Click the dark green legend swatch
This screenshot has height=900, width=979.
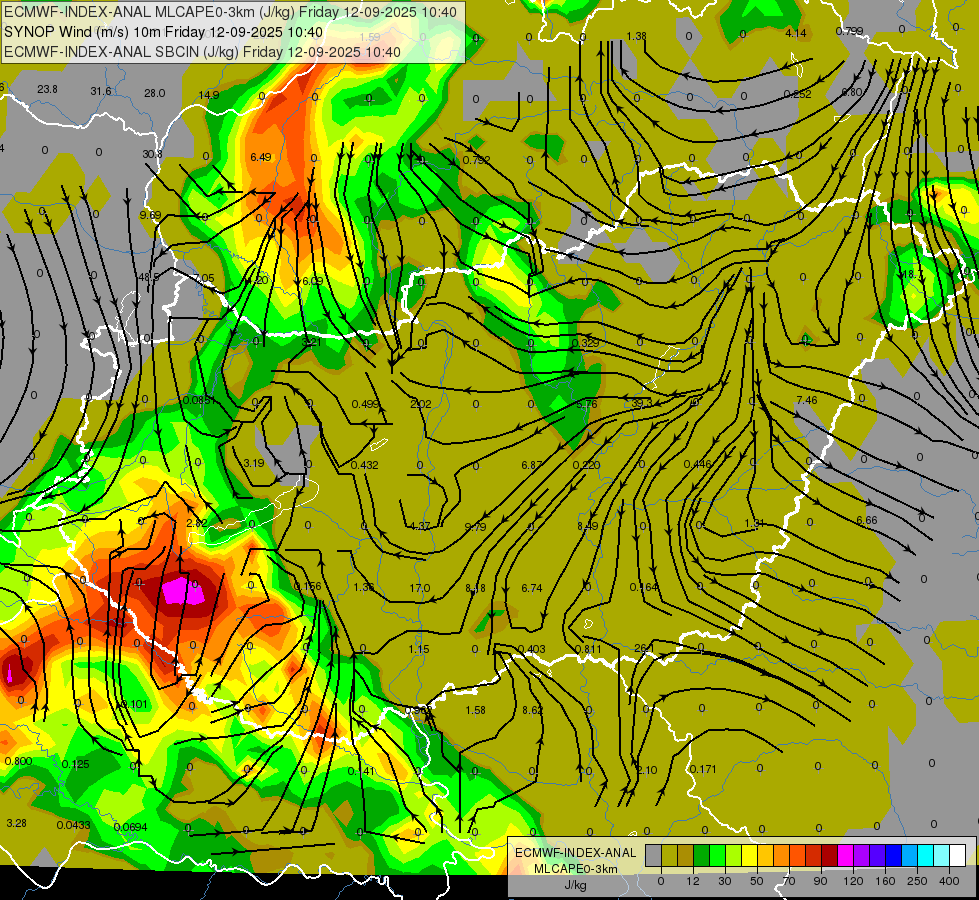coord(701,856)
